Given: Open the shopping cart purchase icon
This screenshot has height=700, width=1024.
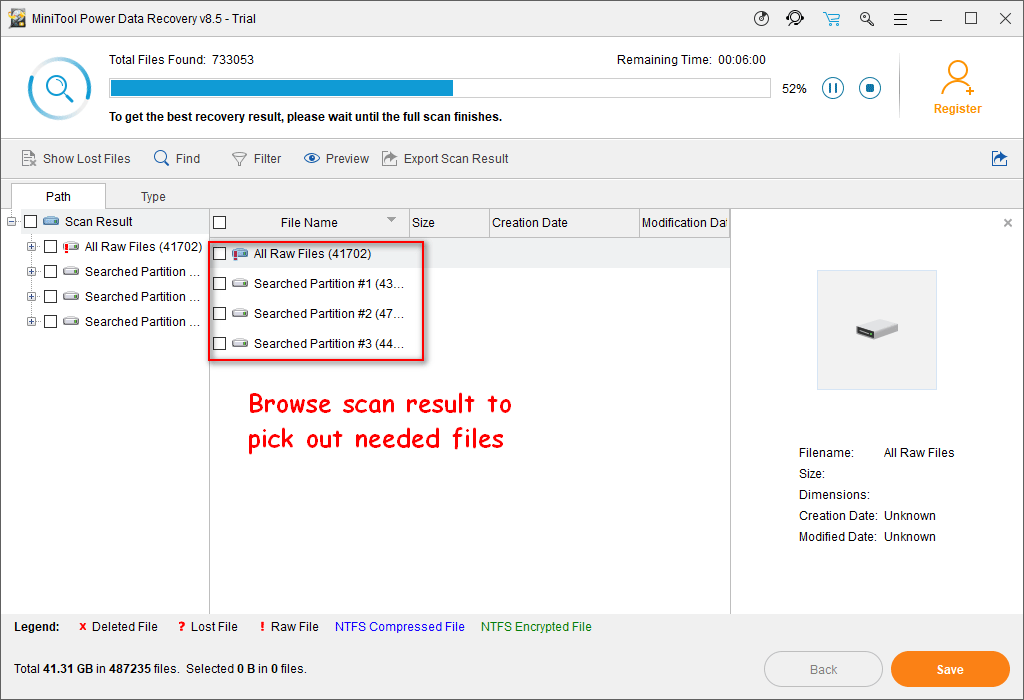Looking at the screenshot, I should [x=831, y=19].
